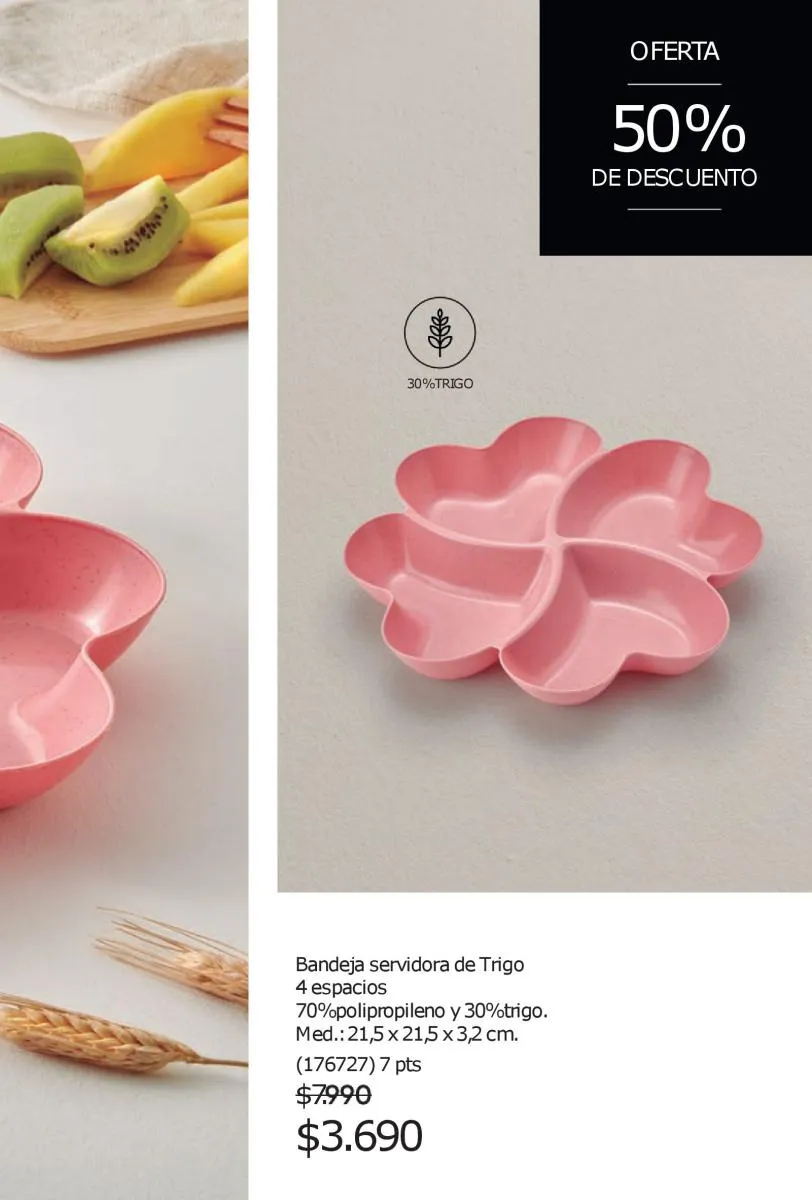Click the crossed-out price $7.990
The height and width of the screenshot is (1200, 812).
coord(334,1094)
